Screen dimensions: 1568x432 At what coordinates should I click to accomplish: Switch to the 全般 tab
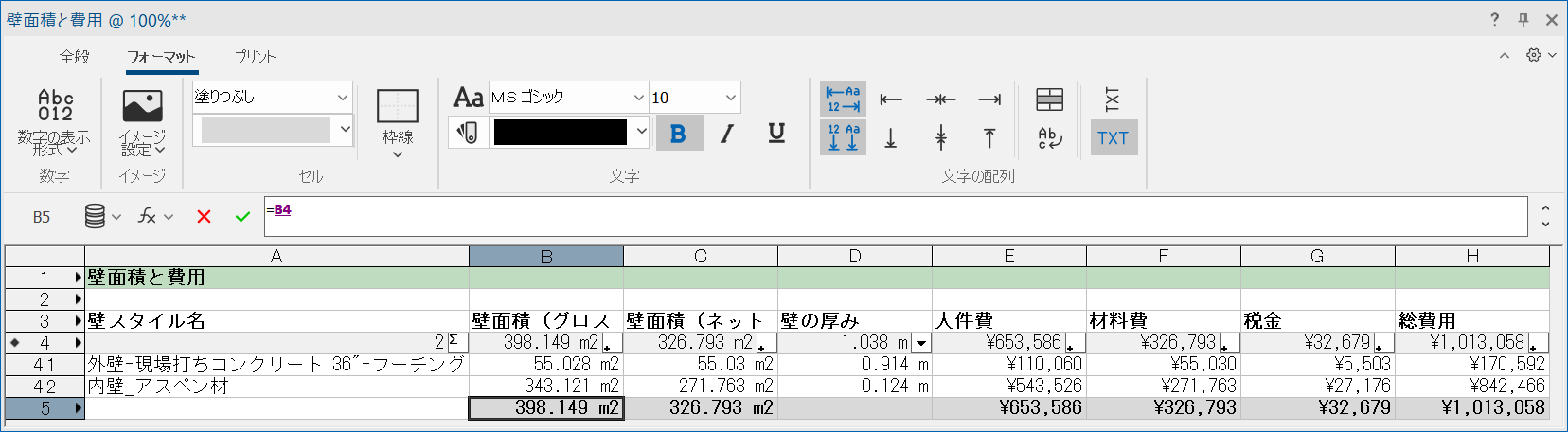pos(75,57)
